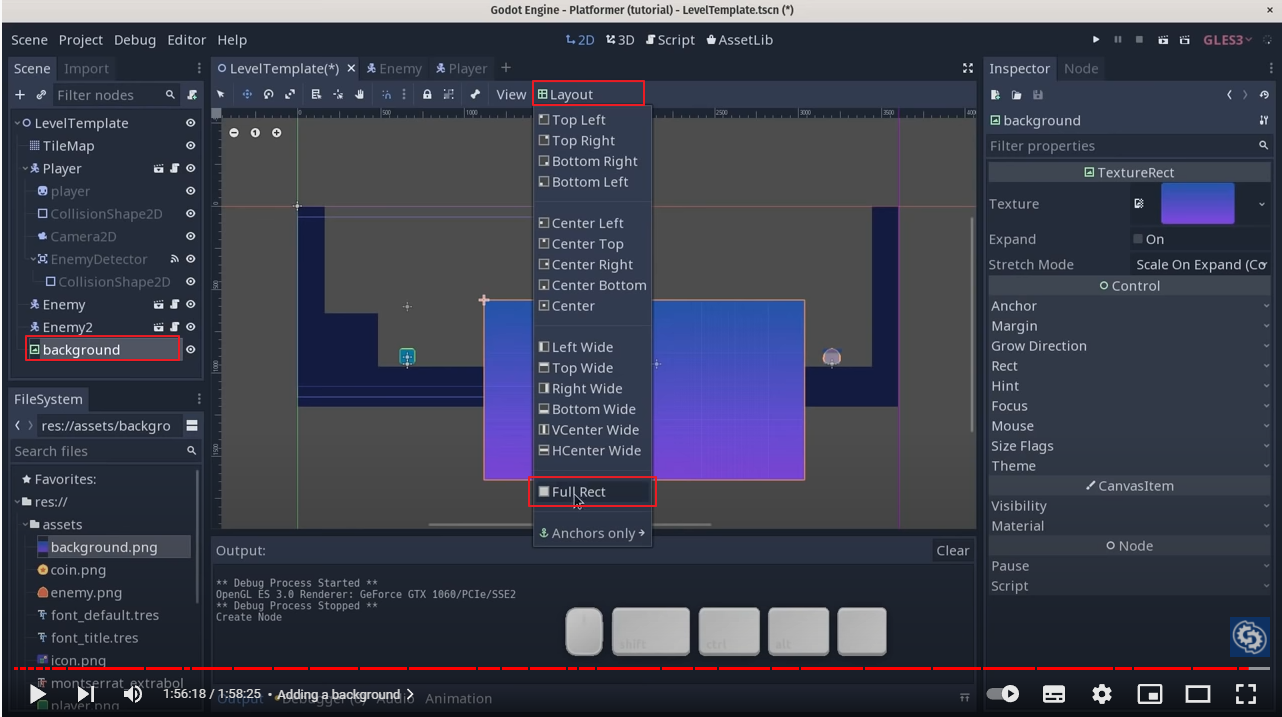This screenshot has height=717, width=1282.
Task: Switch to the Import tab
Action: tap(87, 68)
